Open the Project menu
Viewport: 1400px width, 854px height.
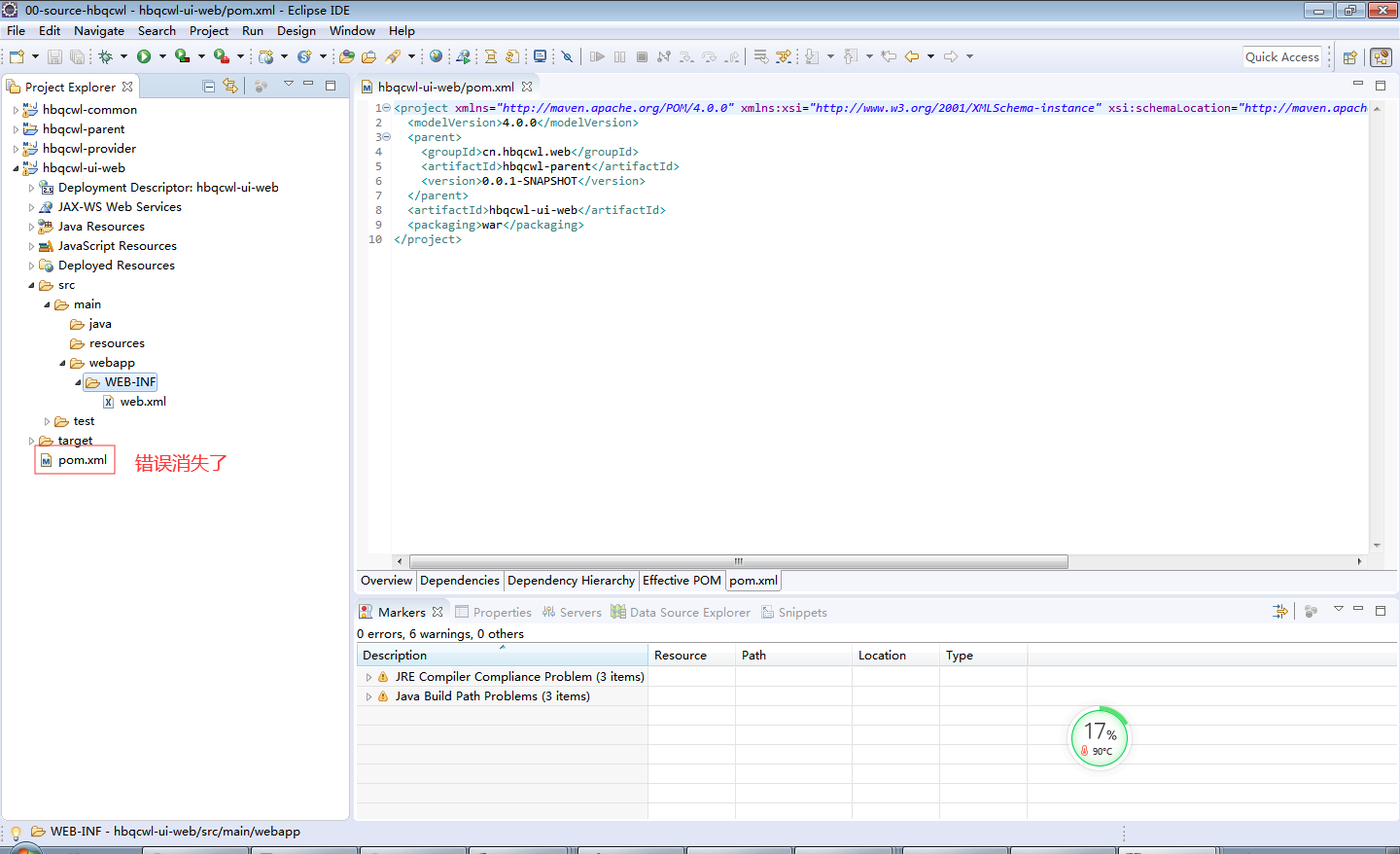click(x=209, y=30)
